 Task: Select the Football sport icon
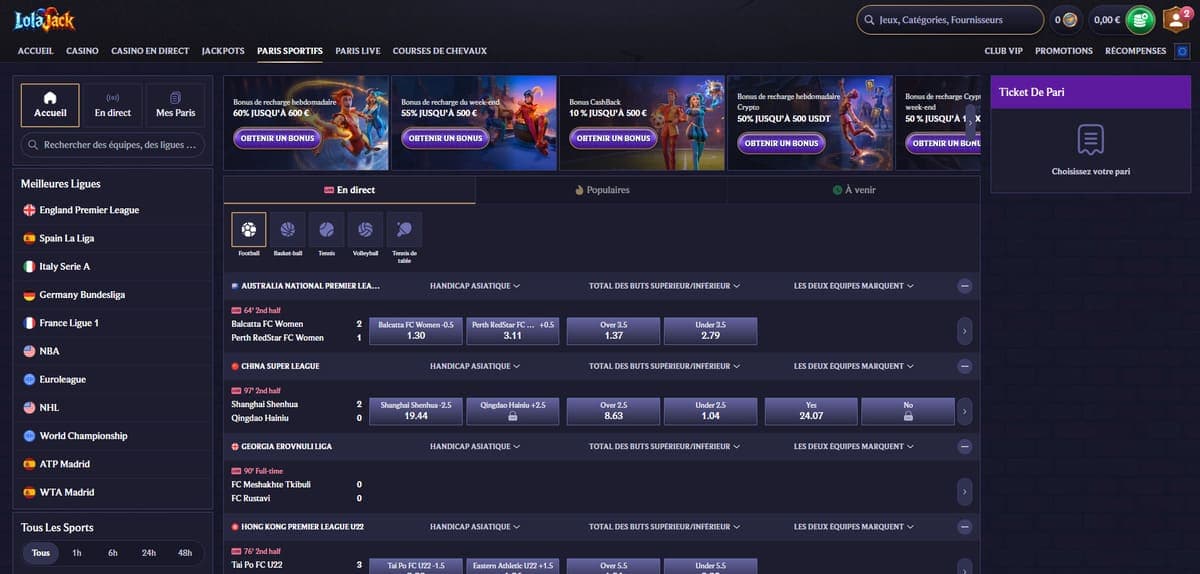click(x=249, y=230)
